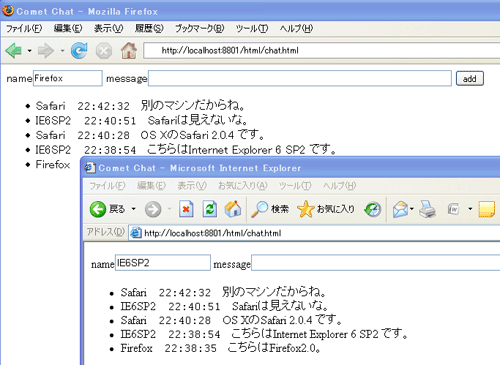
Task: Open Firefox back history dropdown arrow
Action: [29, 51]
